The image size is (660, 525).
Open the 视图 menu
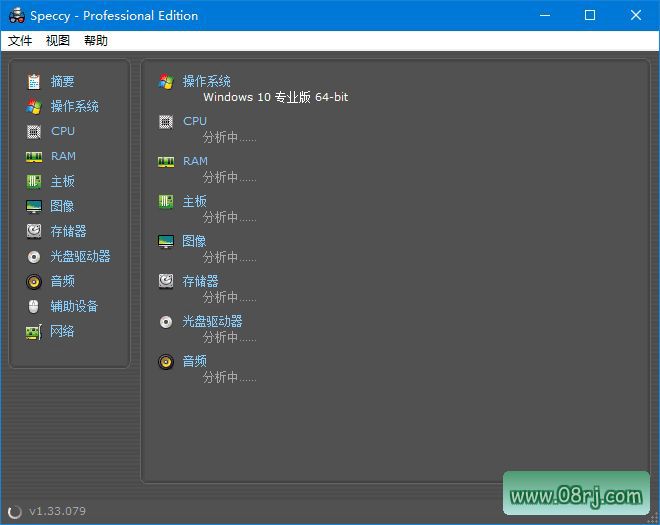[58, 41]
